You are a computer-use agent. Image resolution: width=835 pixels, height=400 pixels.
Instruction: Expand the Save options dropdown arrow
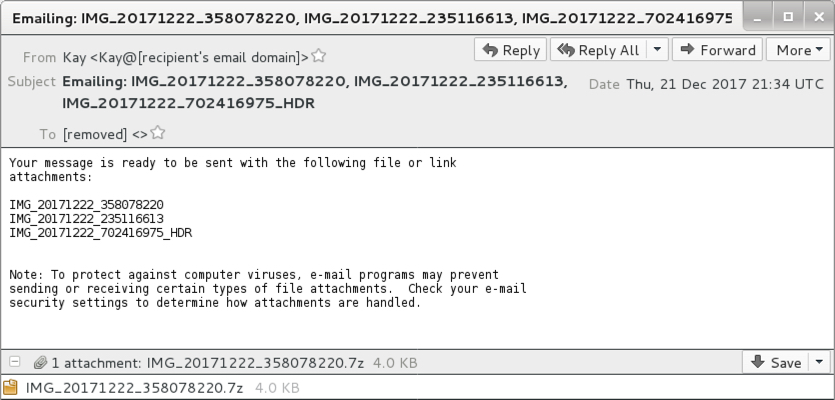pyautogui.click(x=819, y=362)
